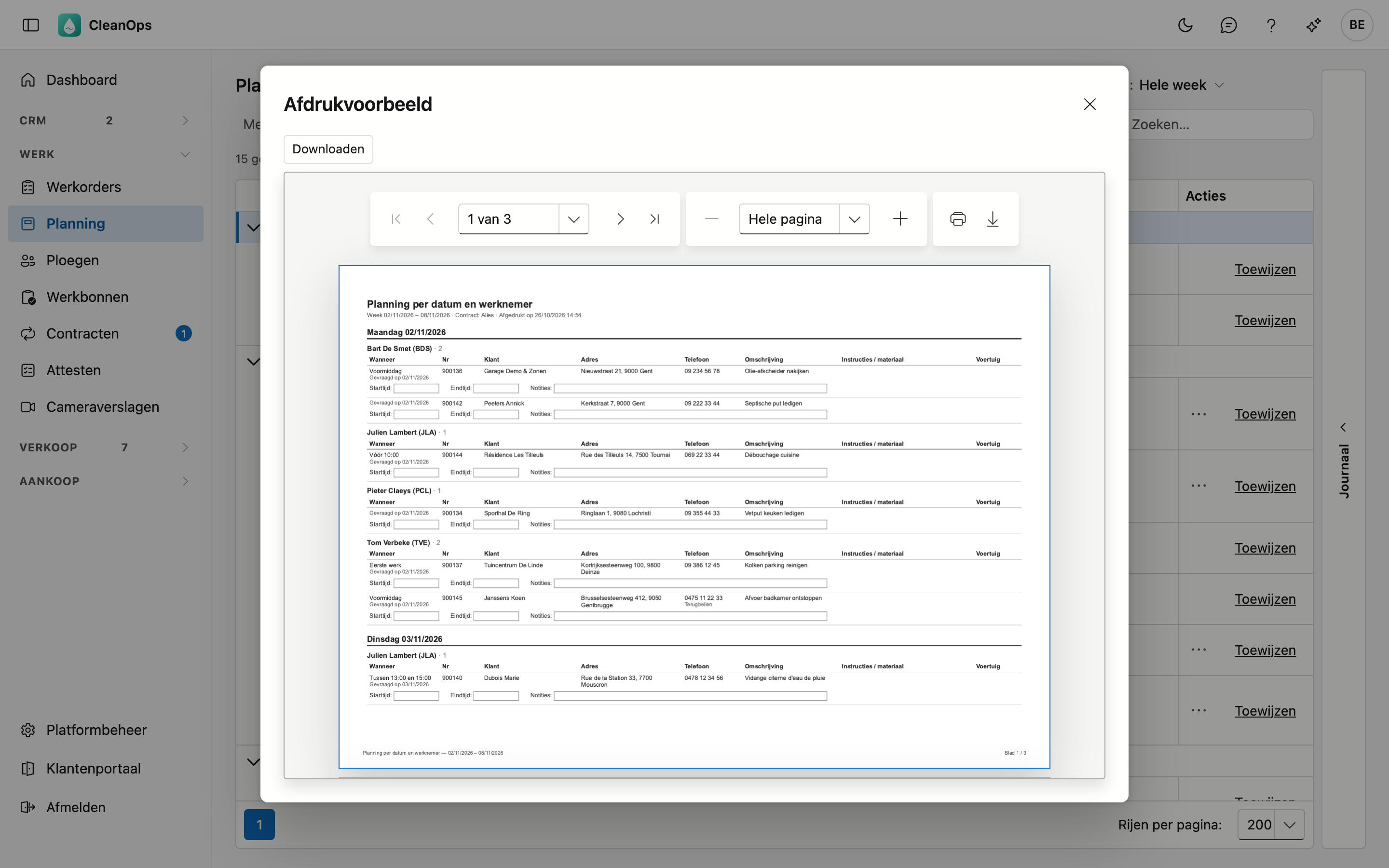1389x868 pixels.
Task: Open Ploegen in the sidebar
Action: [105, 260]
